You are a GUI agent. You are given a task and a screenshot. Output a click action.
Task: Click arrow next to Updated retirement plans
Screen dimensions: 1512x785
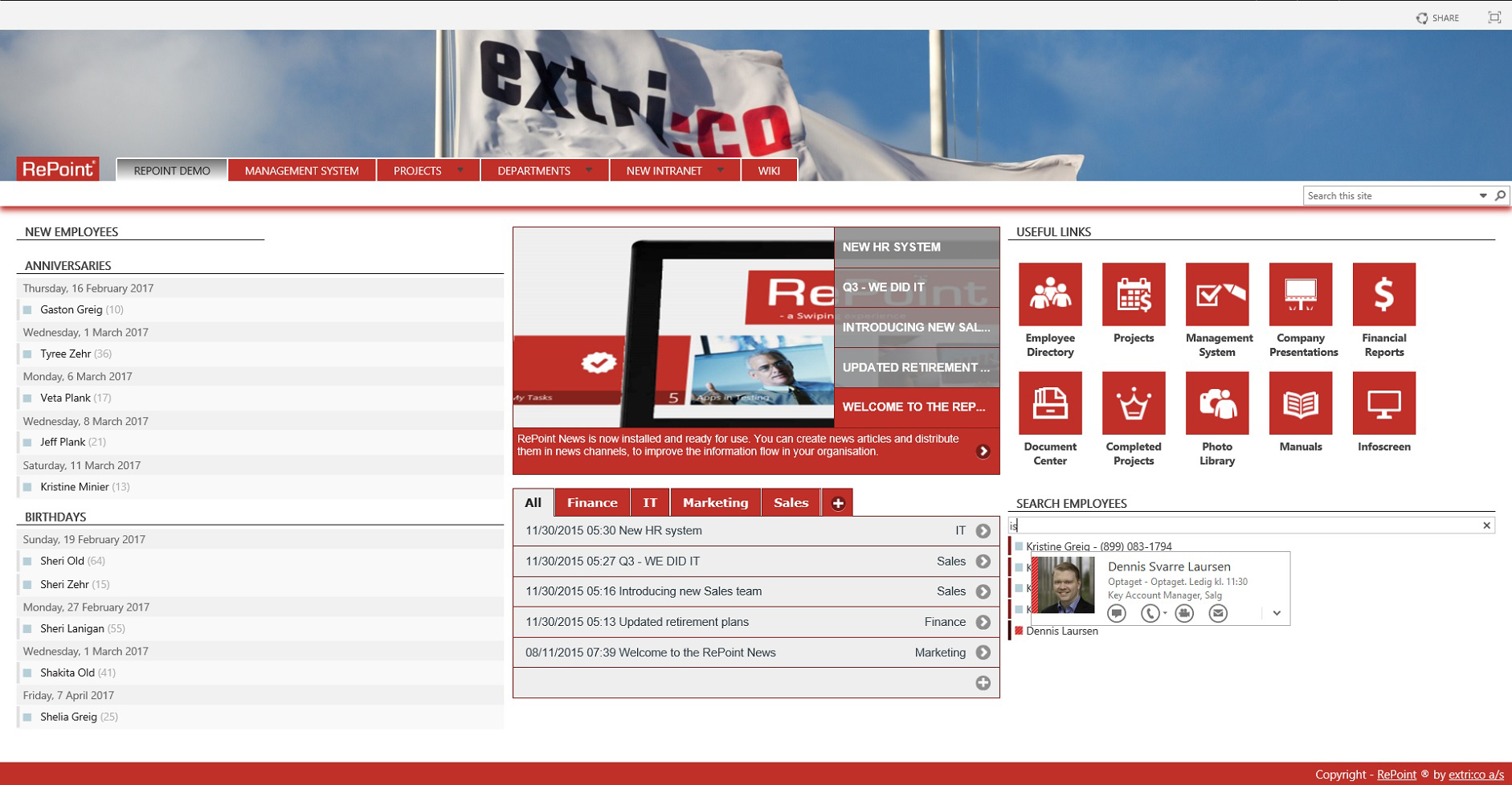tap(983, 623)
